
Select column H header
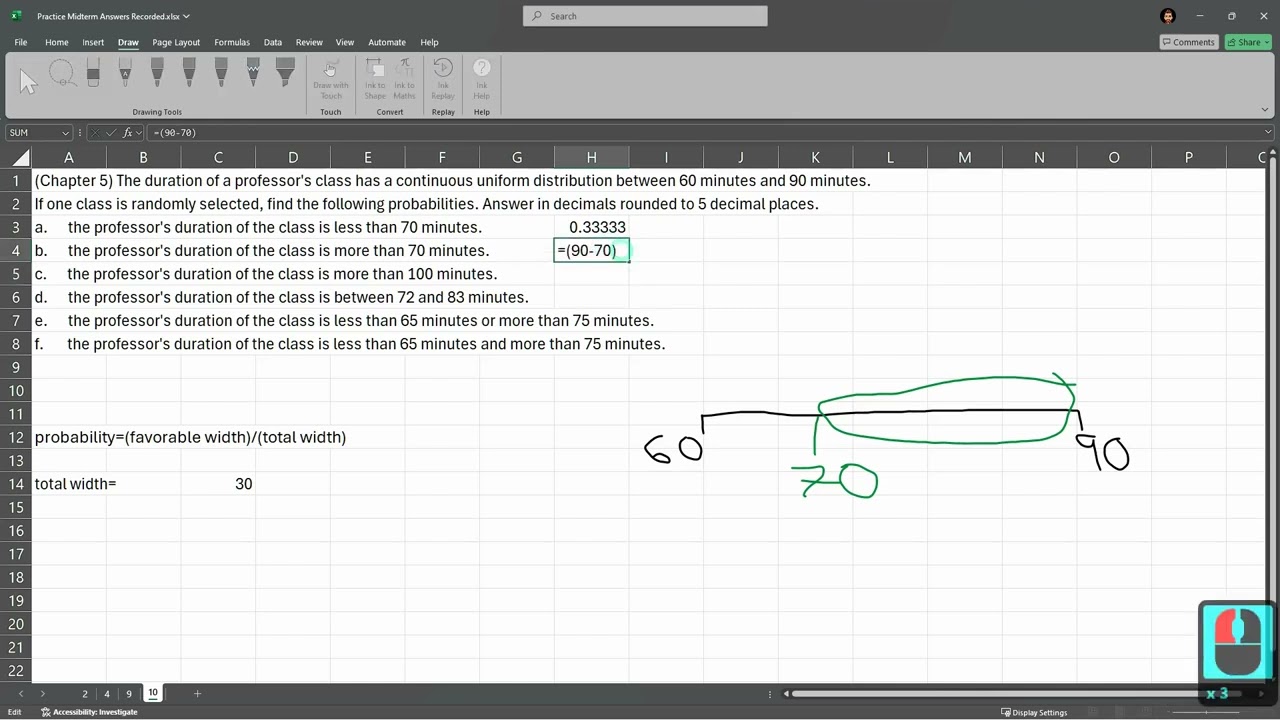(591, 158)
